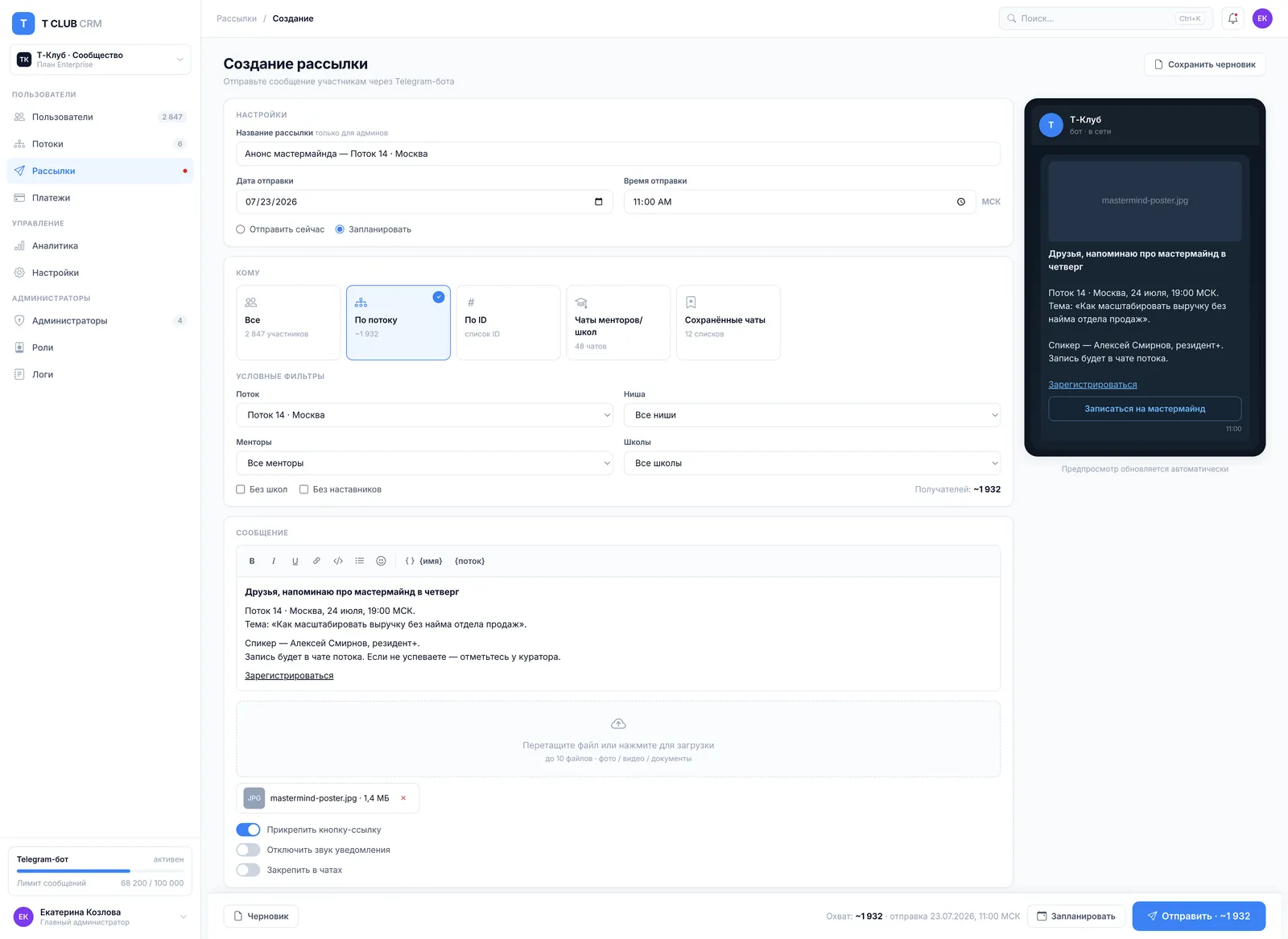Open Рассылки in sidebar
Image resolution: width=1288 pixels, height=939 pixels.
click(100, 171)
